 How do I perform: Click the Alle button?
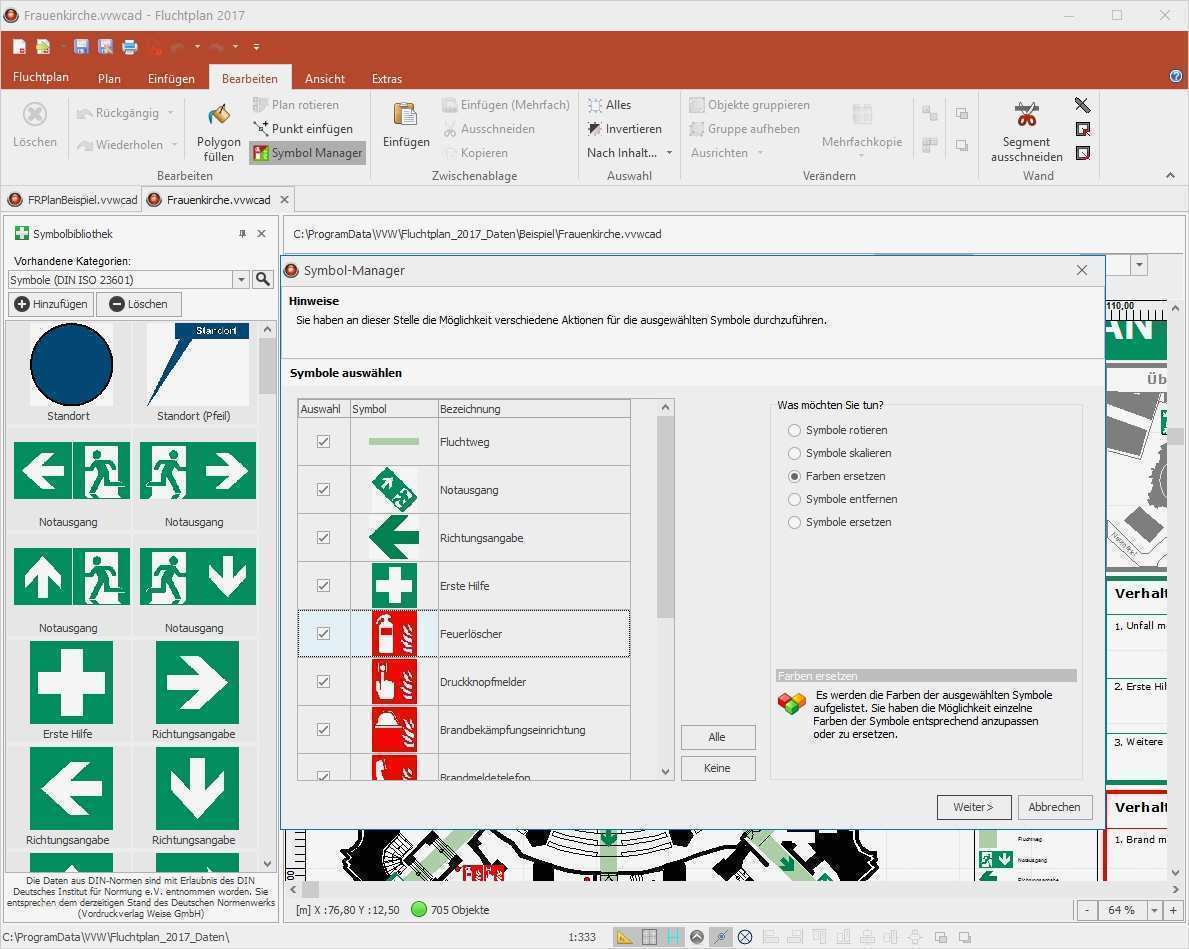pos(717,737)
